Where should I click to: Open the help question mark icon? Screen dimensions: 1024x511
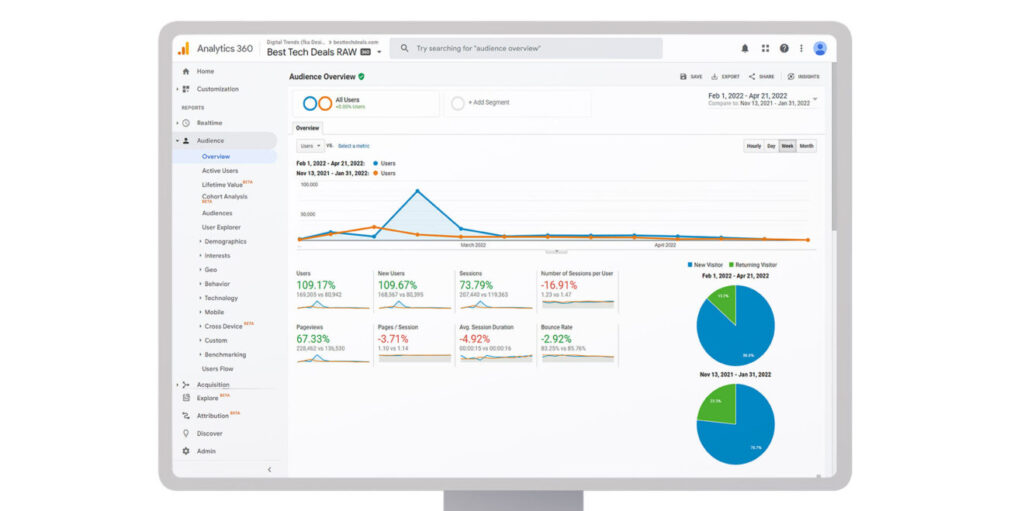point(784,48)
